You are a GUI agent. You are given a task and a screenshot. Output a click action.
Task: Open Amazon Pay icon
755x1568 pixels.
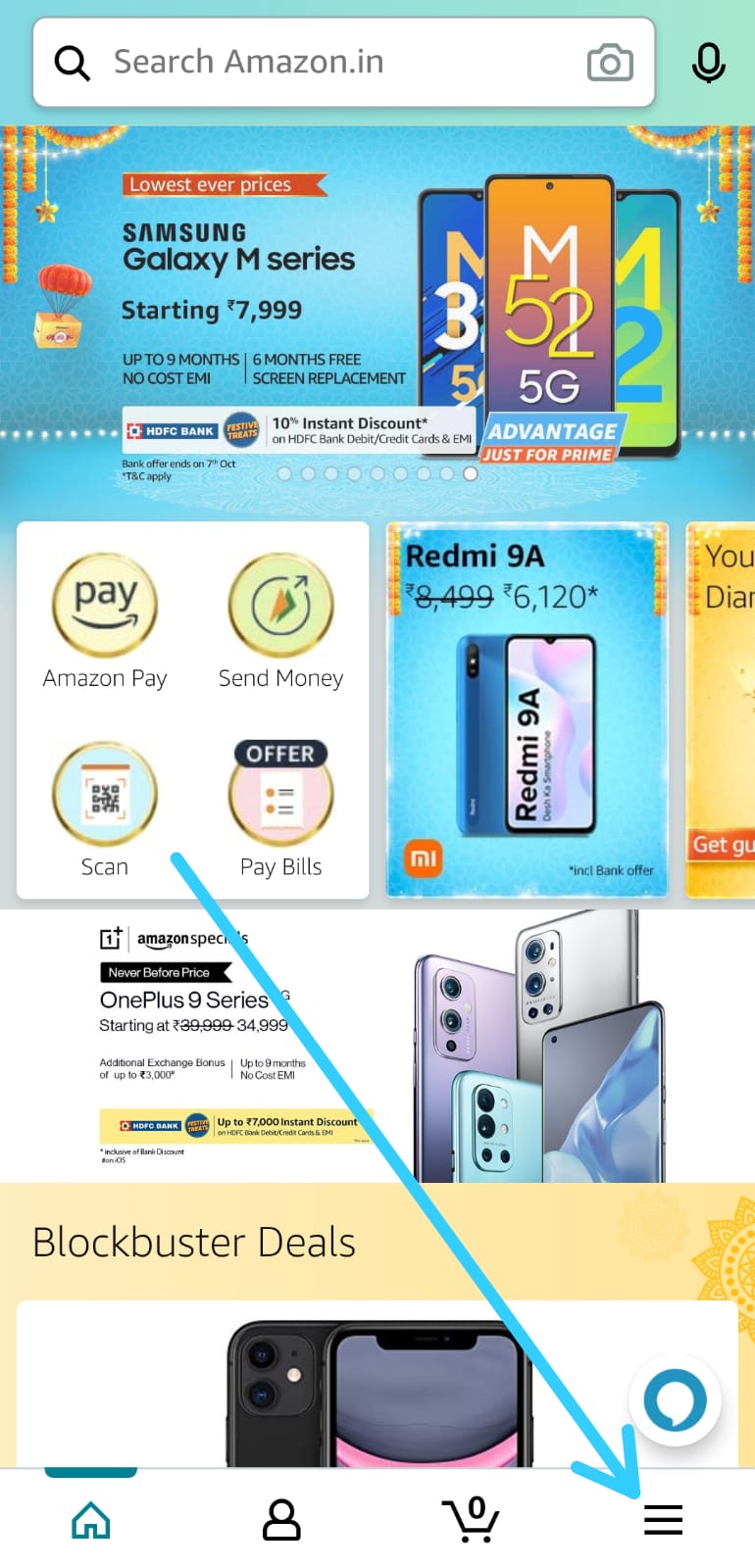coord(105,605)
